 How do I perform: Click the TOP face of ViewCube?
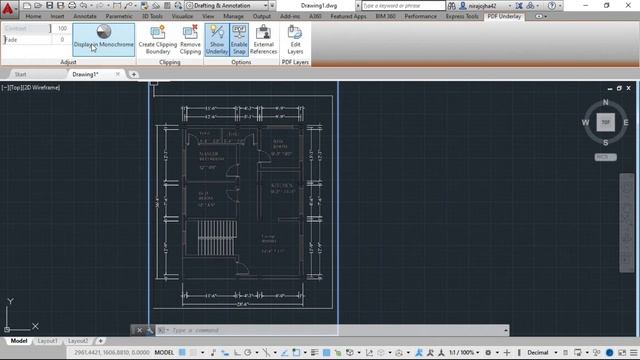(606, 122)
